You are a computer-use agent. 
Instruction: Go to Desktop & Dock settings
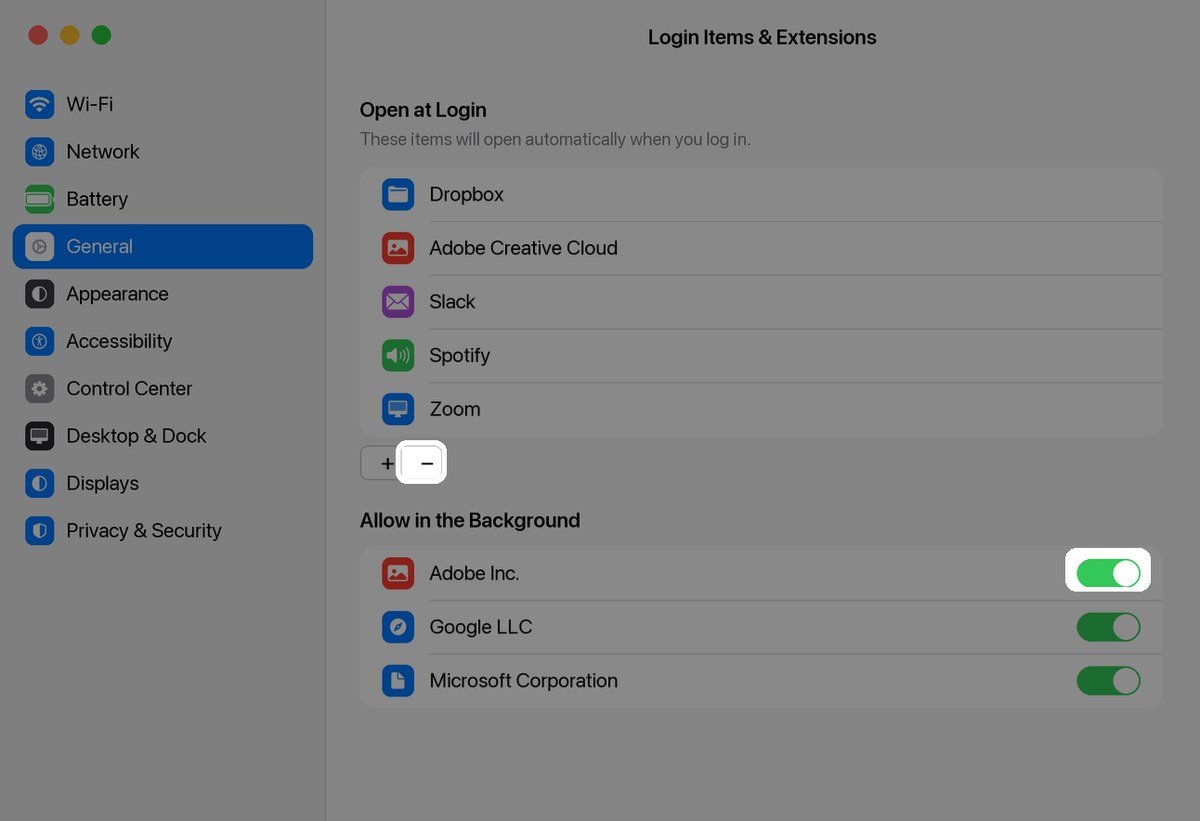(x=163, y=436)
